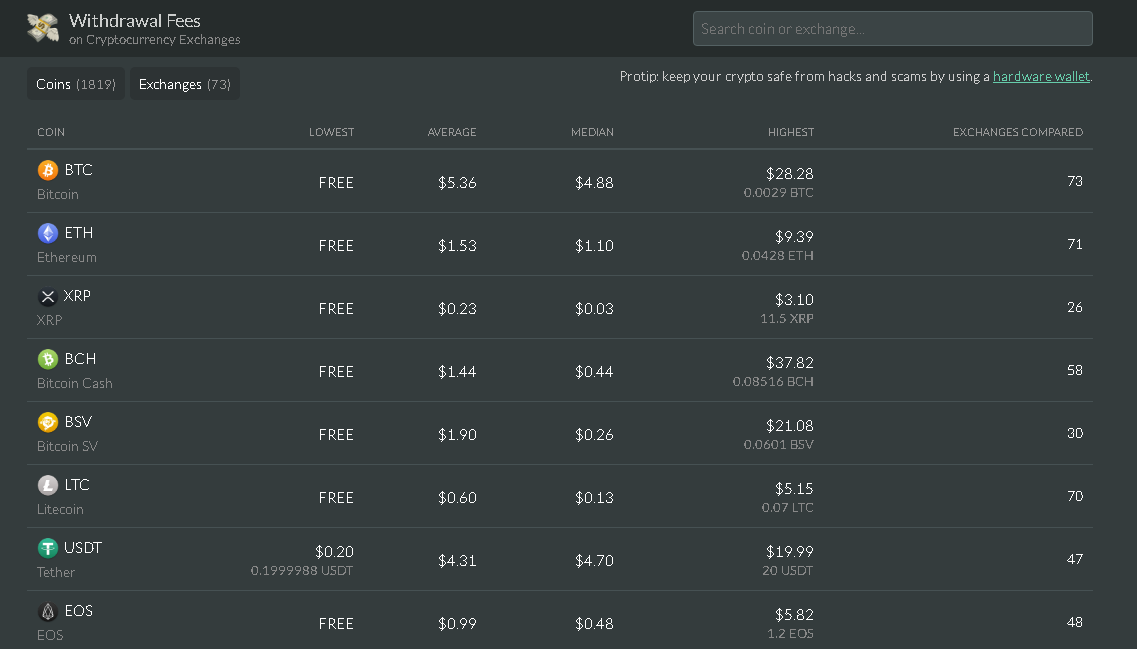Select the 'Ethereum' coin name text
The width and height of the screenshot is (1137, 649).
tap(67, 257)
